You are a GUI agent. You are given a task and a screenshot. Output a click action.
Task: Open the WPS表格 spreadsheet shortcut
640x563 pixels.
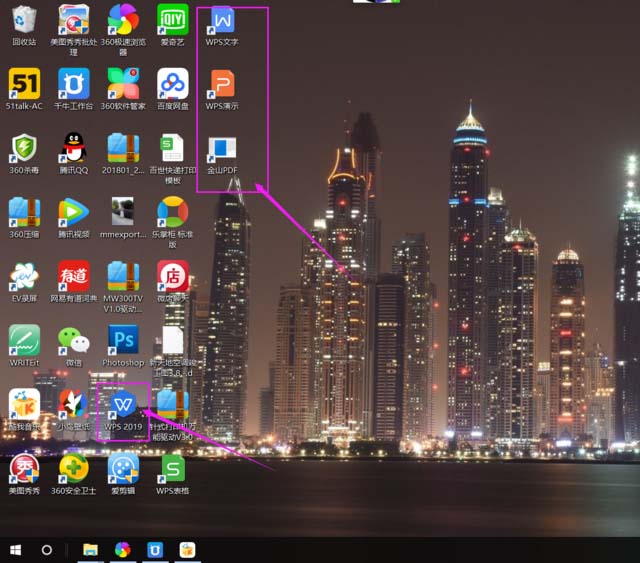click(173, 468)
